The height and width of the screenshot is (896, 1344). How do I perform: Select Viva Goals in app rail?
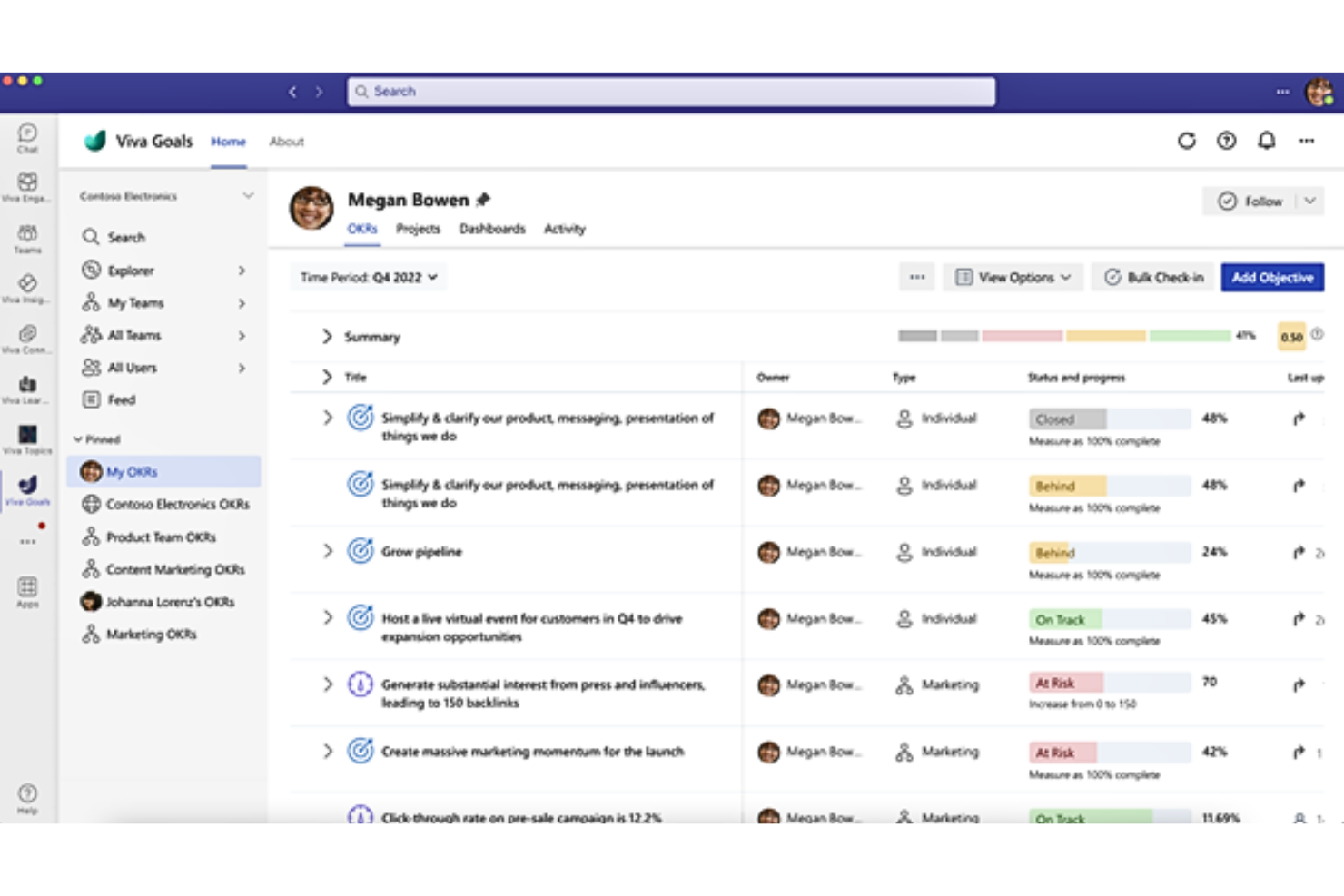tap(27, 489)
